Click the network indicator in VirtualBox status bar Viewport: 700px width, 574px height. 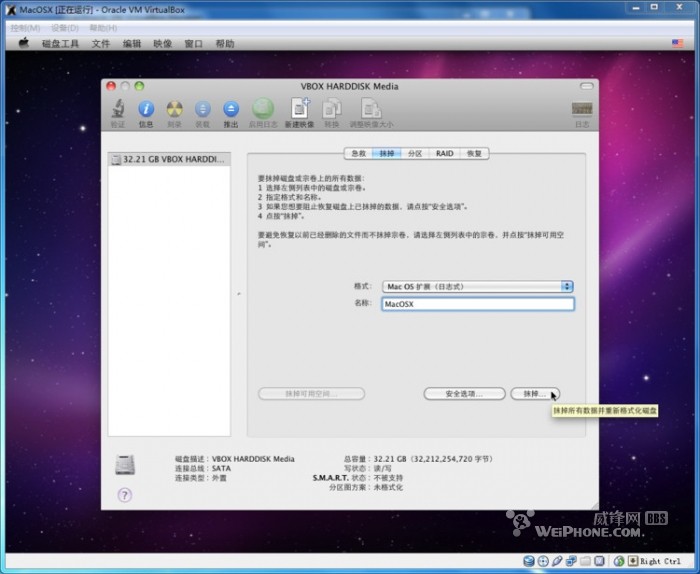point(571,561)
